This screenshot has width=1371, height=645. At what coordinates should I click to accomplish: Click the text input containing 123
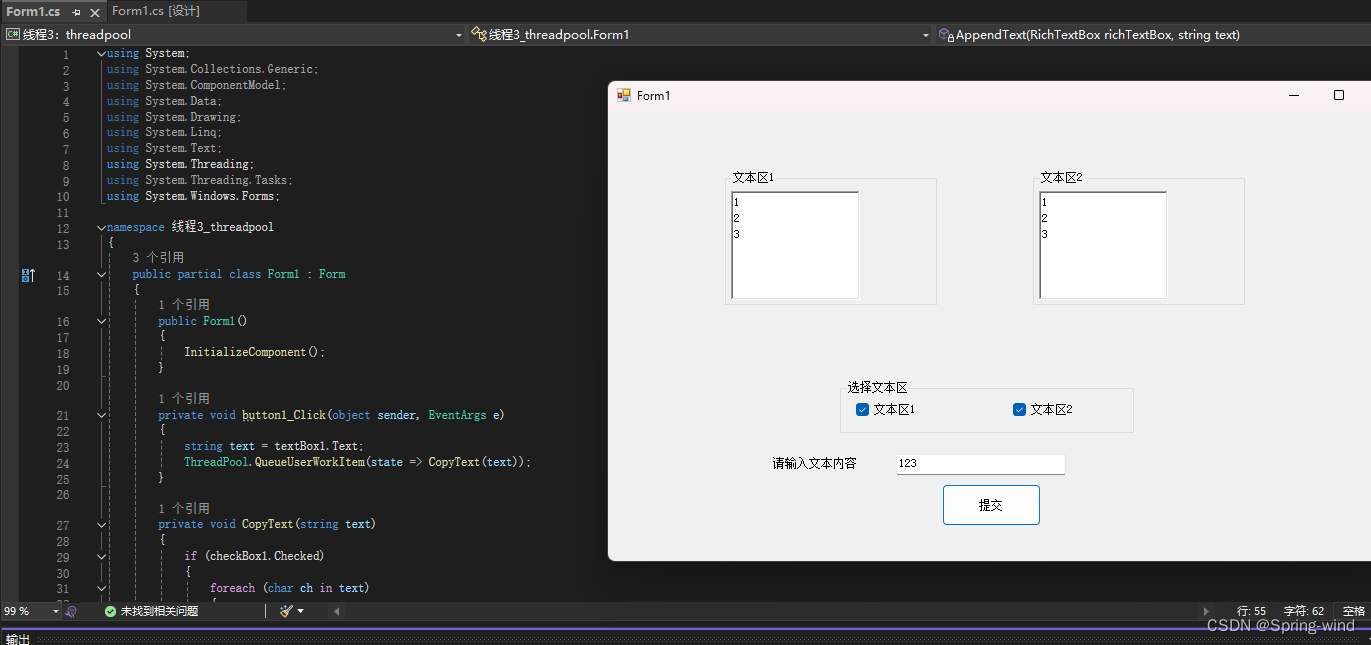point(980,463)
